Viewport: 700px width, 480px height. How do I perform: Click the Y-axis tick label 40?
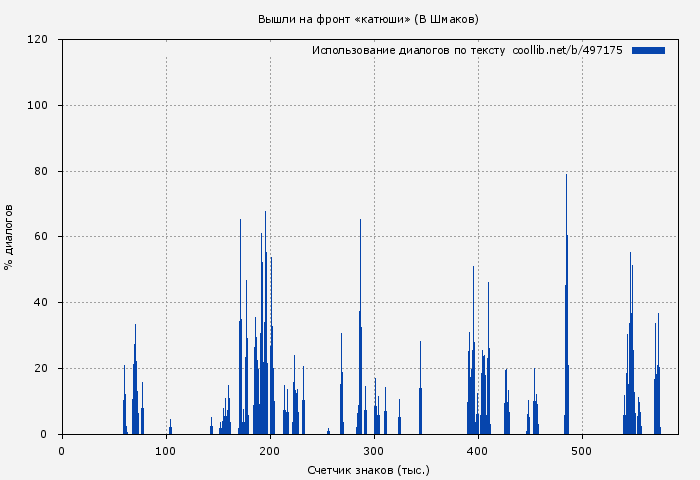click(41, 303)
